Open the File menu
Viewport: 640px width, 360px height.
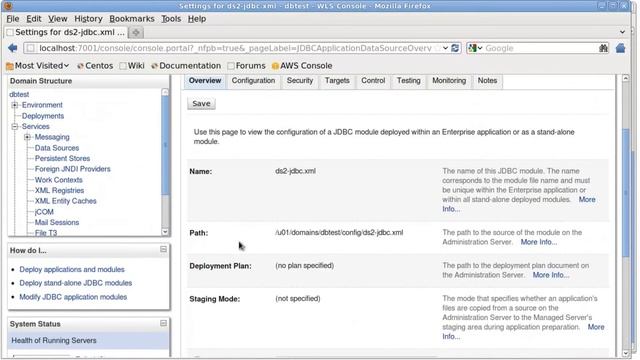point(13,19)
